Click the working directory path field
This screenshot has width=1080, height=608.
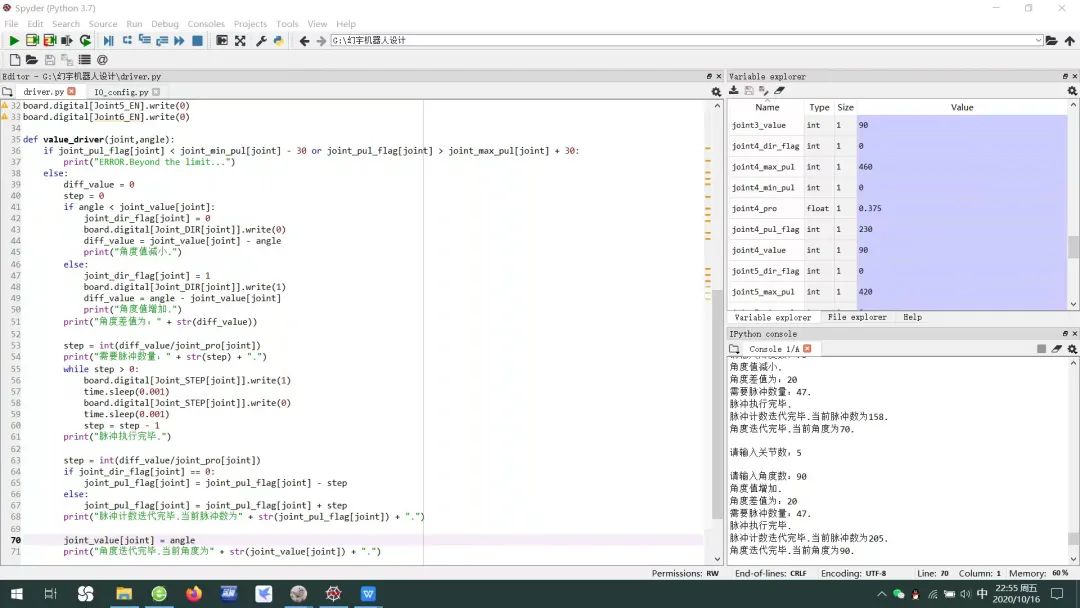(x=682, y=41)
